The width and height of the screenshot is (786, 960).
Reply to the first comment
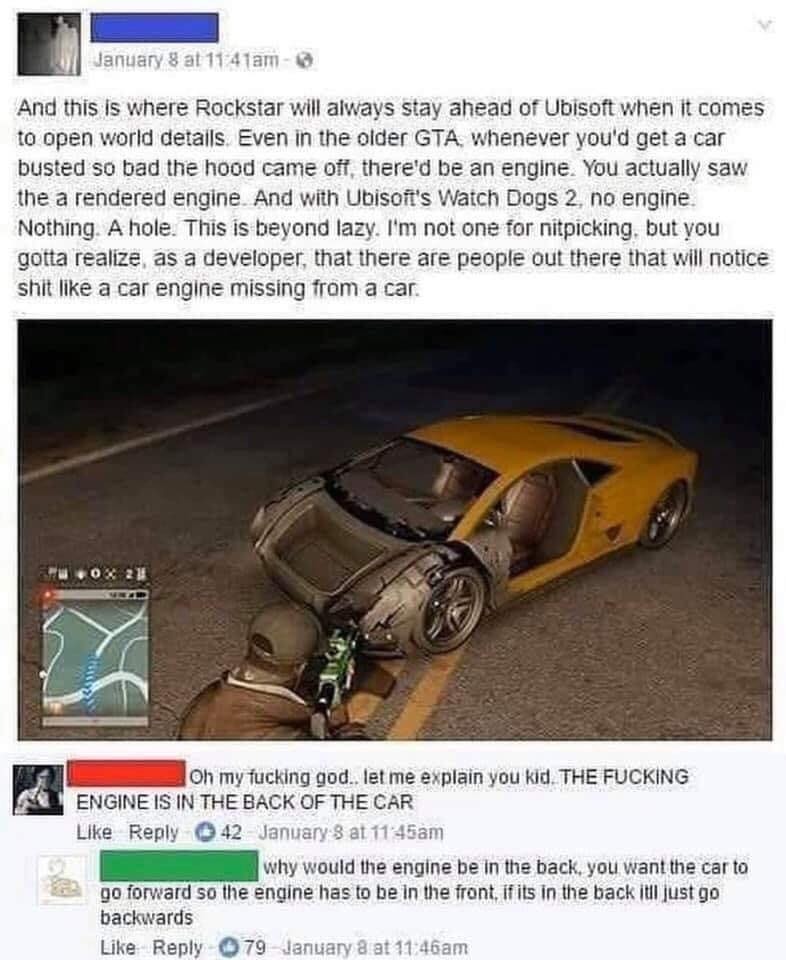(x=154, y=832)
